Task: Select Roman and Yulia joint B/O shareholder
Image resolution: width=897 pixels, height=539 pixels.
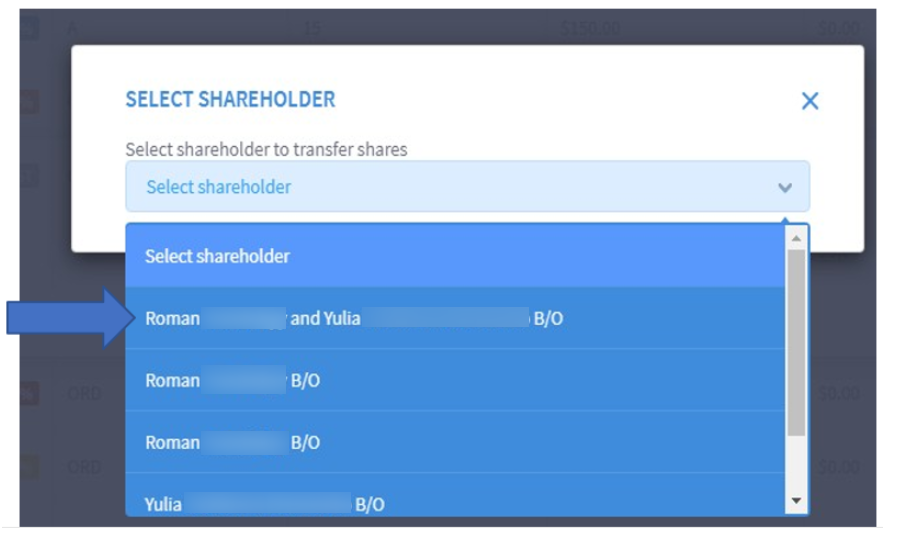Action: coord(455,318)
